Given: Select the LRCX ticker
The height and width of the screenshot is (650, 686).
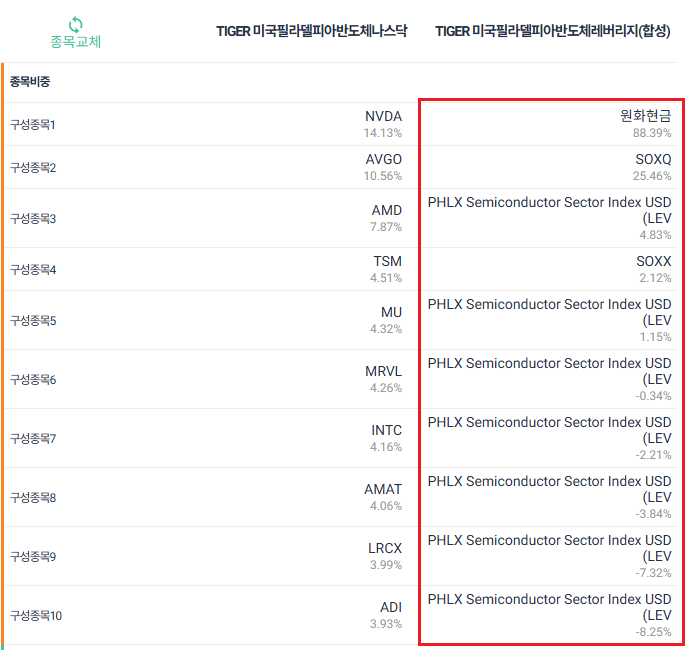Looking at the screenshot, I should coord(385,549).
